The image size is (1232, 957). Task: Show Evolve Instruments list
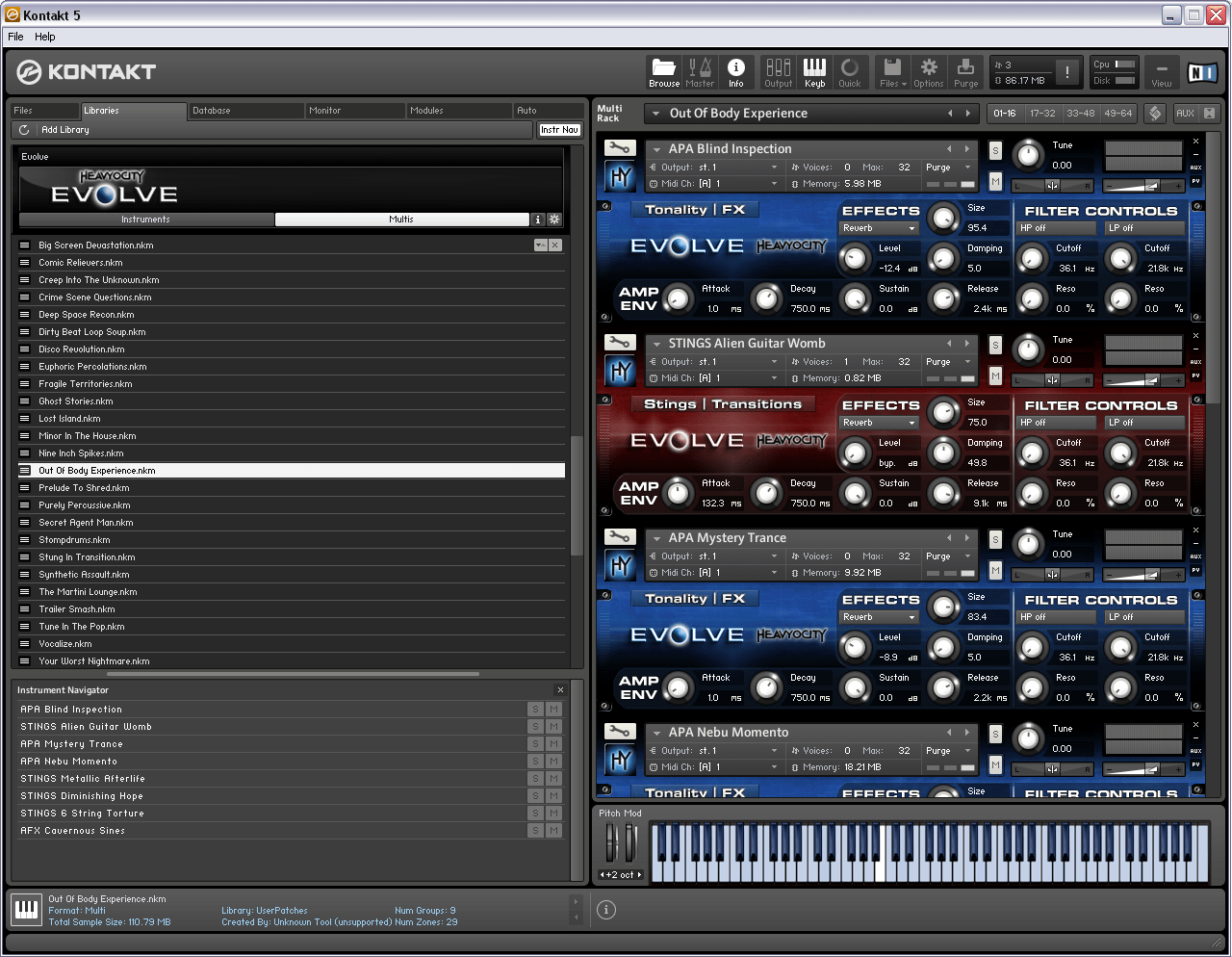click(x=145, y=220)
